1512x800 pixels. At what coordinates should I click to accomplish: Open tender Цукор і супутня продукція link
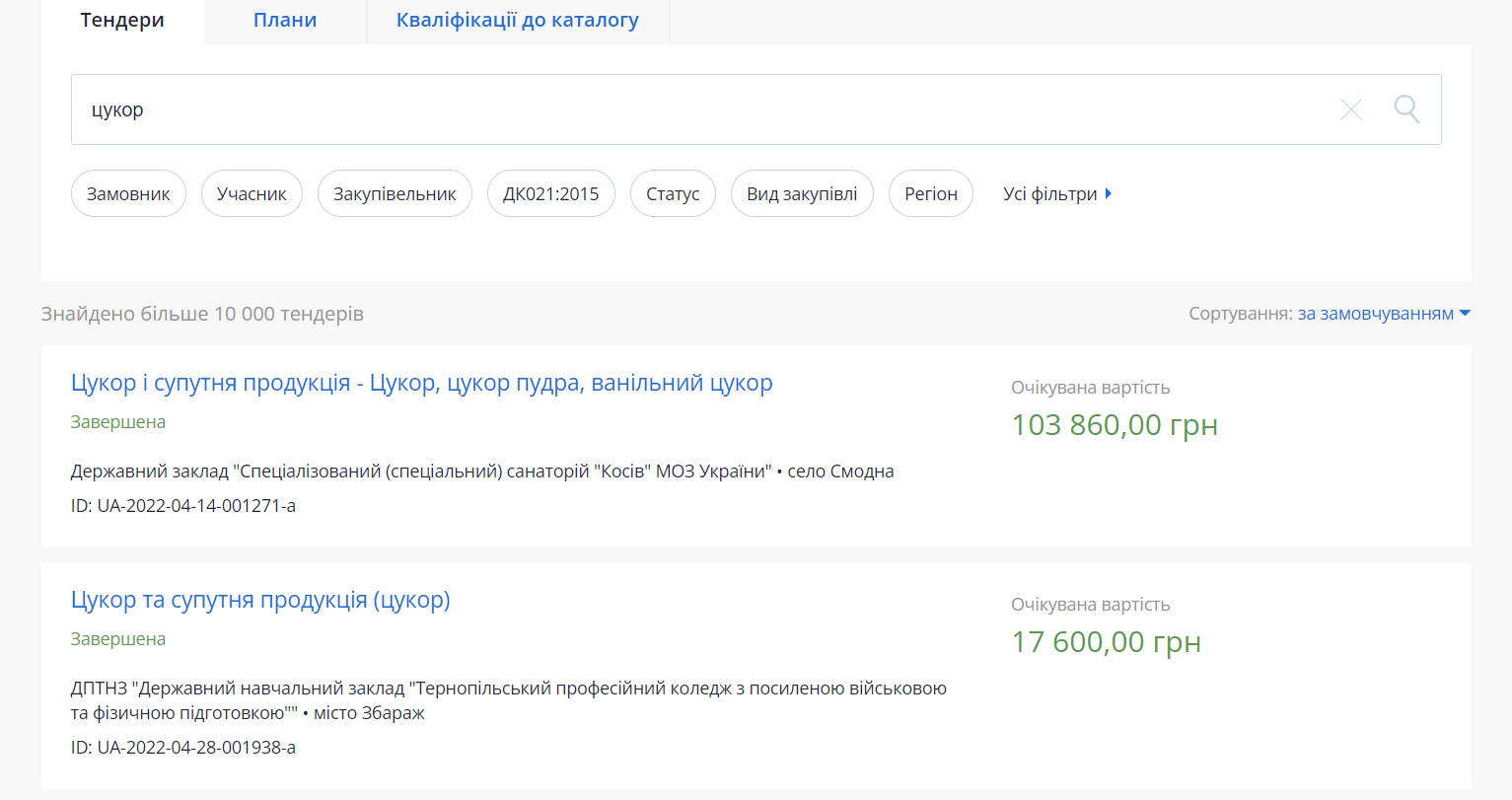pyautogui.click(x=421, y=383)
